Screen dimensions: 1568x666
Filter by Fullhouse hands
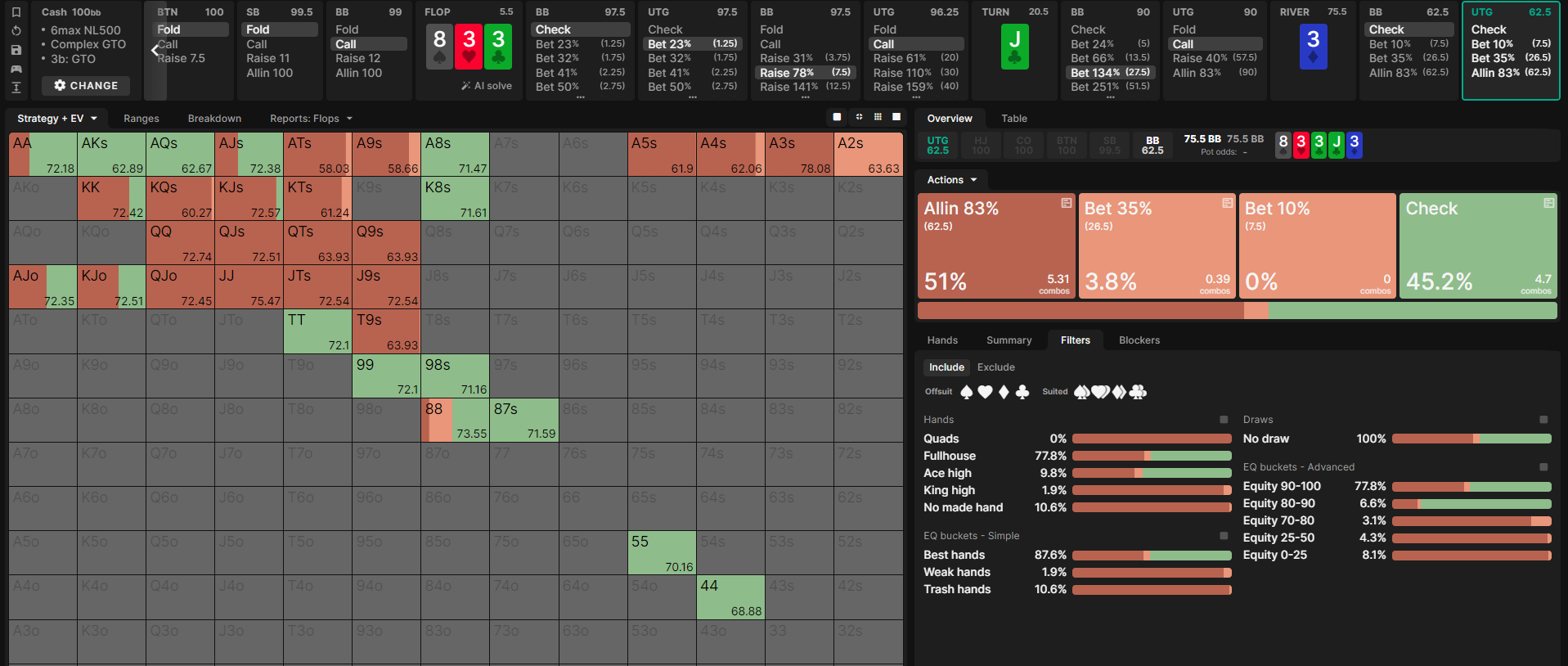(1077, 456)
